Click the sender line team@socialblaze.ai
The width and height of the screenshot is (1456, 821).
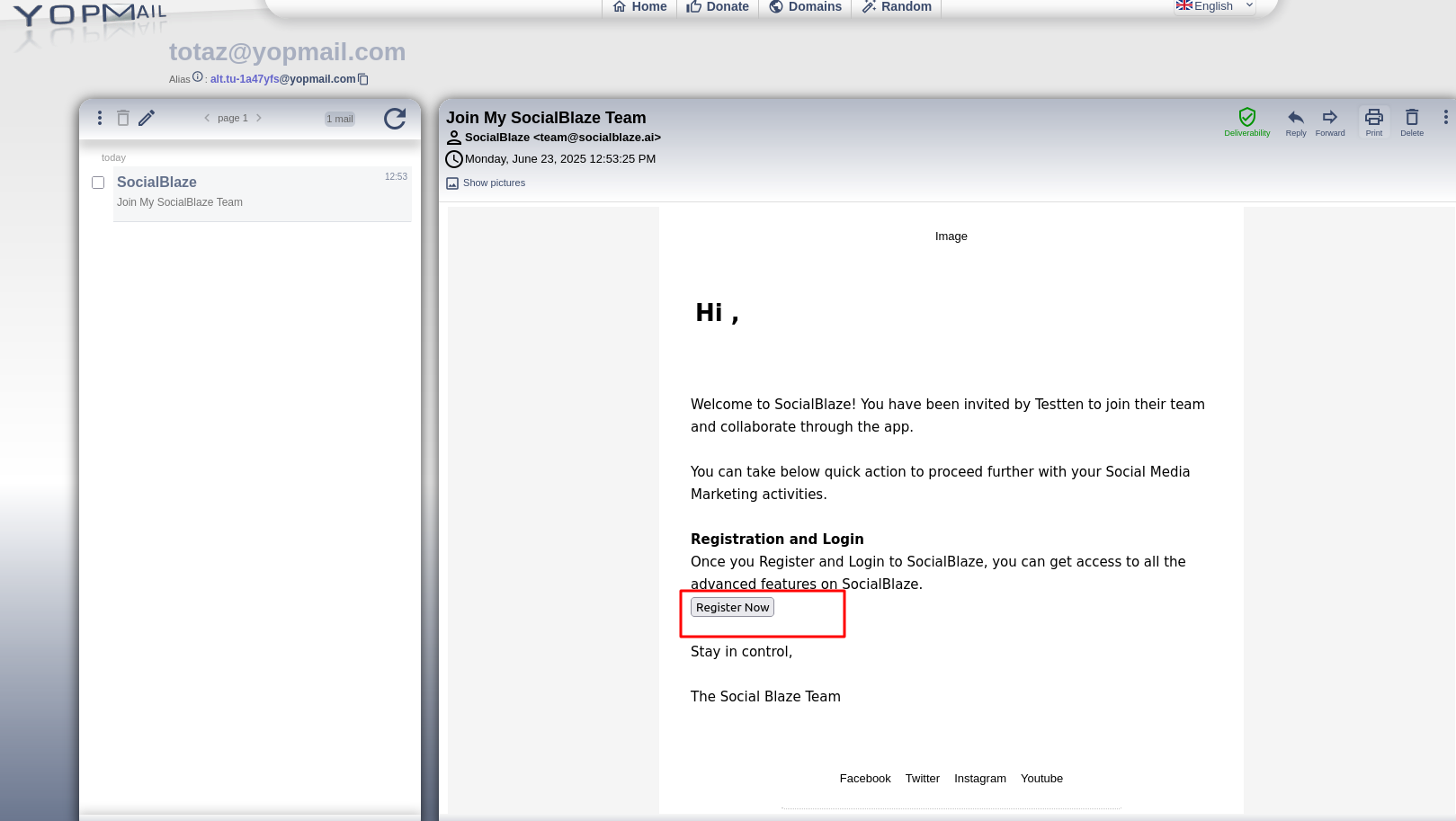point(563,138)
